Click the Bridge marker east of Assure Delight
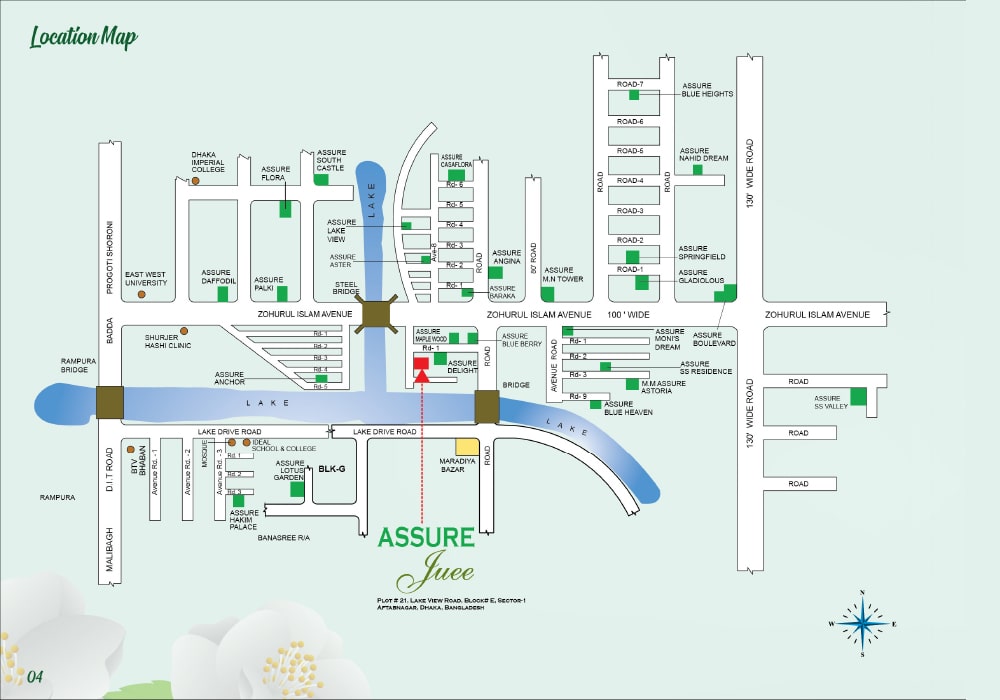Viewport: 1000px width, 700px height. pos(487,407)
